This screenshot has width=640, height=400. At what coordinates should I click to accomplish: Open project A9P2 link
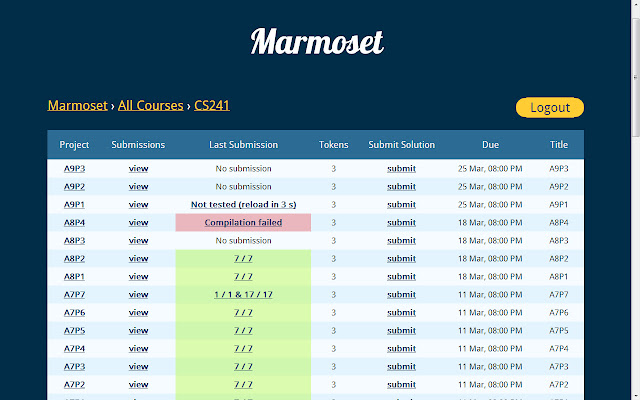click(74, 187)
